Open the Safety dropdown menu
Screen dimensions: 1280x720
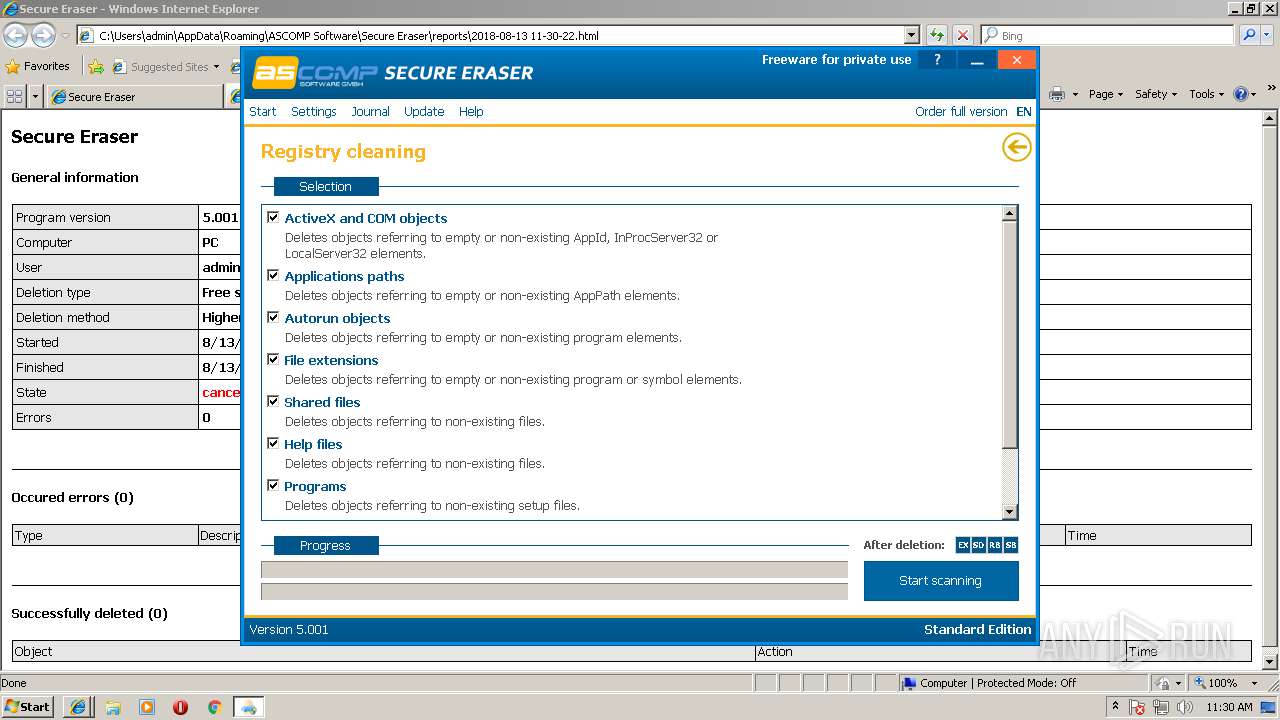(1156, 94)
